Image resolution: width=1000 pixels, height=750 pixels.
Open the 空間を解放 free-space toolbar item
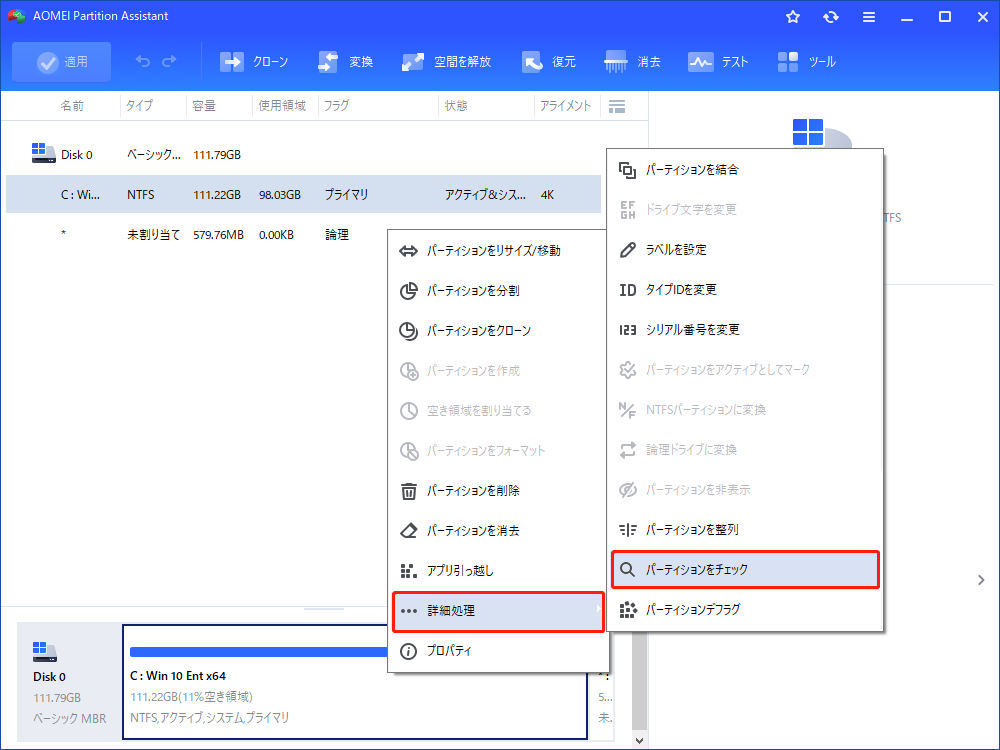pos(446,62)
